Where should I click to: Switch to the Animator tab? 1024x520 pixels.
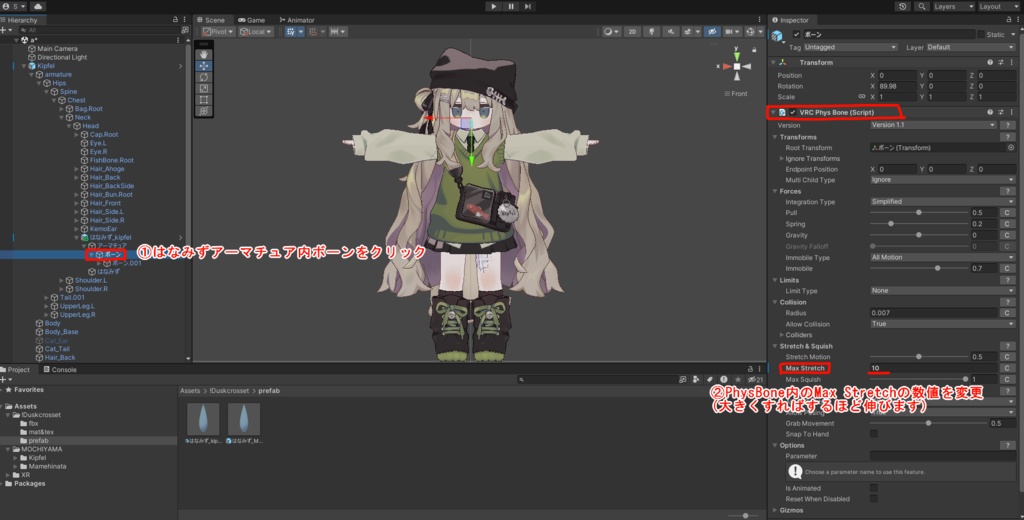[x=296, y=20]
